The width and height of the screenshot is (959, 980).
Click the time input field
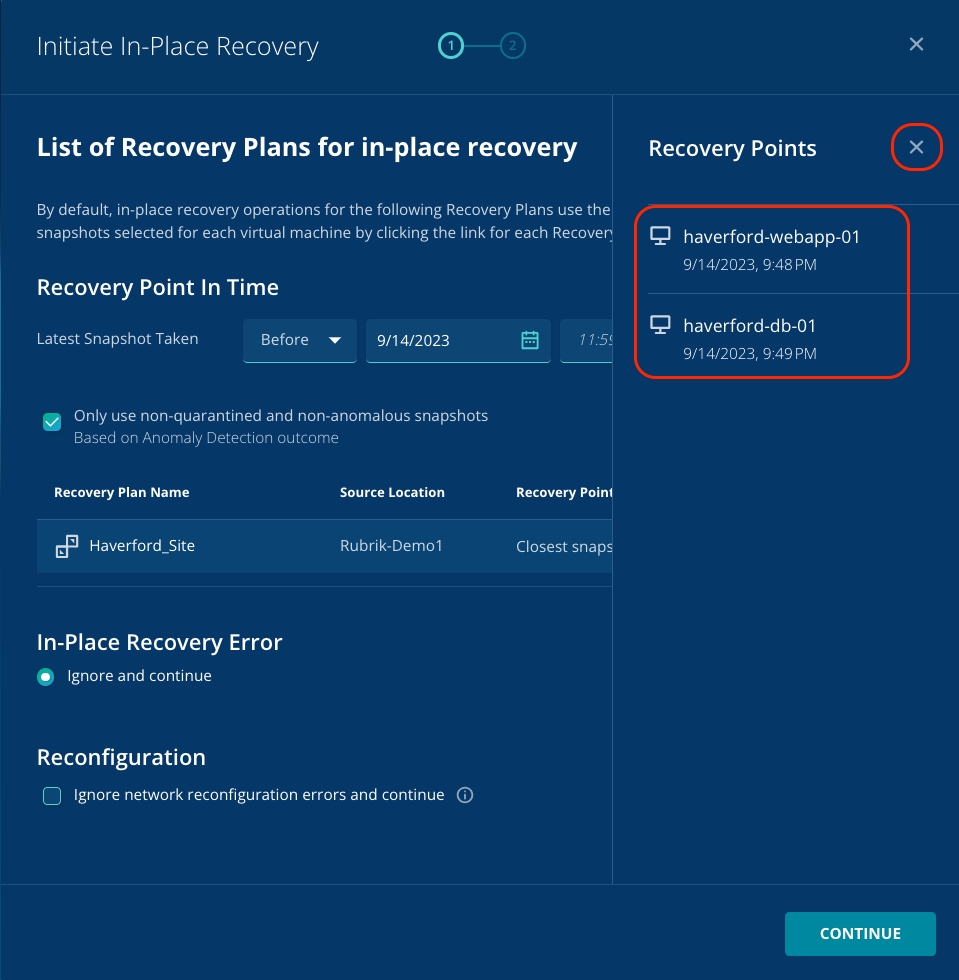[588, 340]
